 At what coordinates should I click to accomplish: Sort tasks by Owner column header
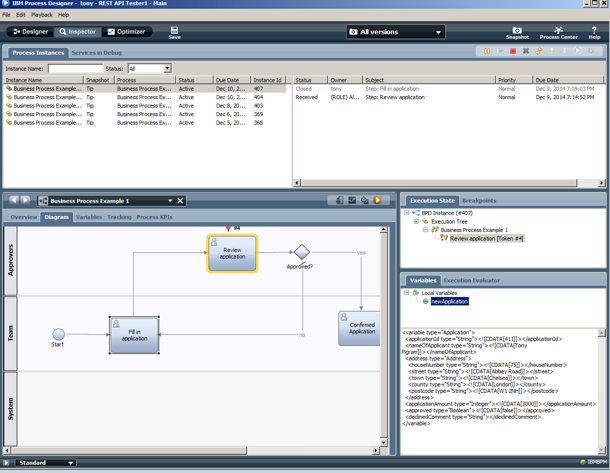coord(345,80)
